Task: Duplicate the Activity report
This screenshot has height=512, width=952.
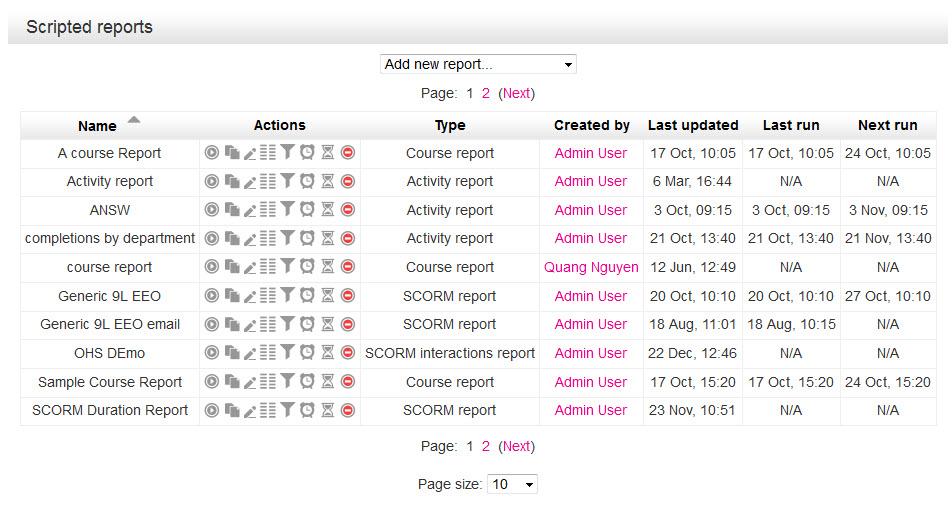Action: tap(232, 182)
